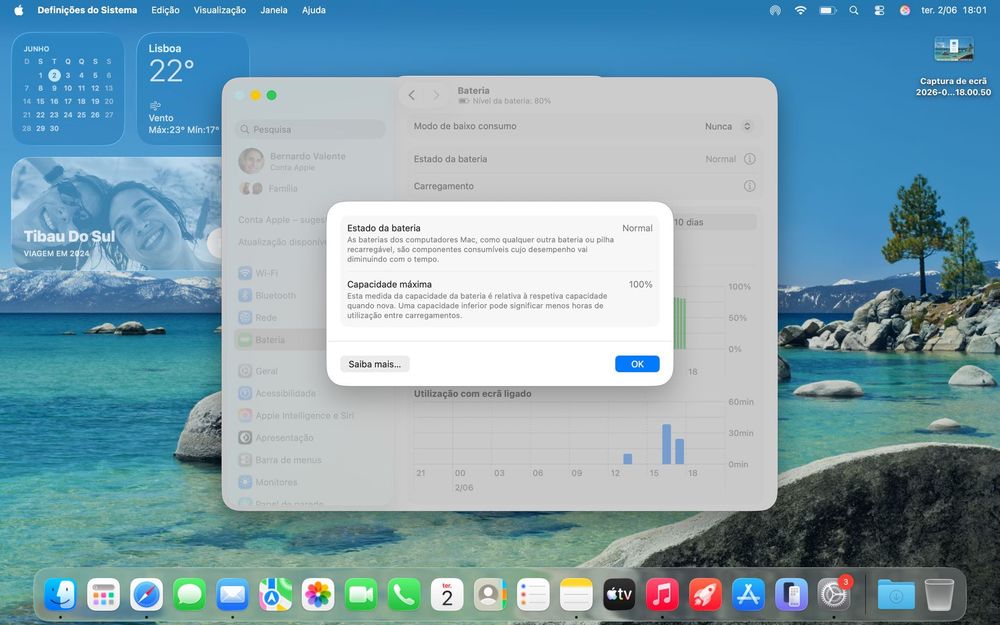Viewport: 1000px width, 625px height.
Task: Open Mail from the Dock
Action: click(x=232, y=595)
